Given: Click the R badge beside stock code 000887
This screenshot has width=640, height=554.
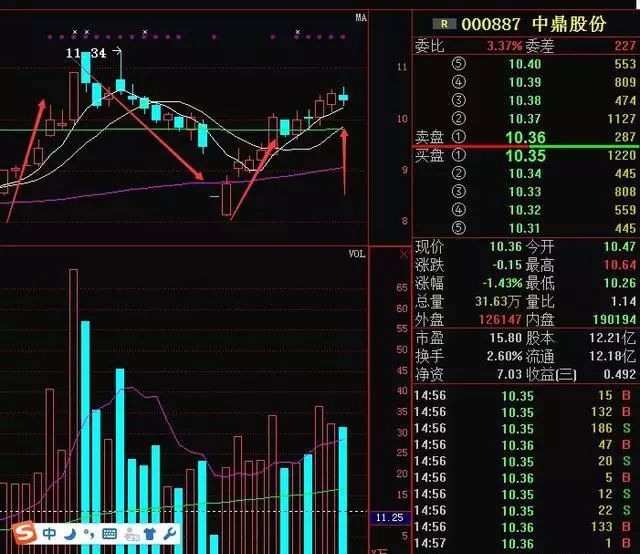Looking at the screenshot, I should (444, 24).
